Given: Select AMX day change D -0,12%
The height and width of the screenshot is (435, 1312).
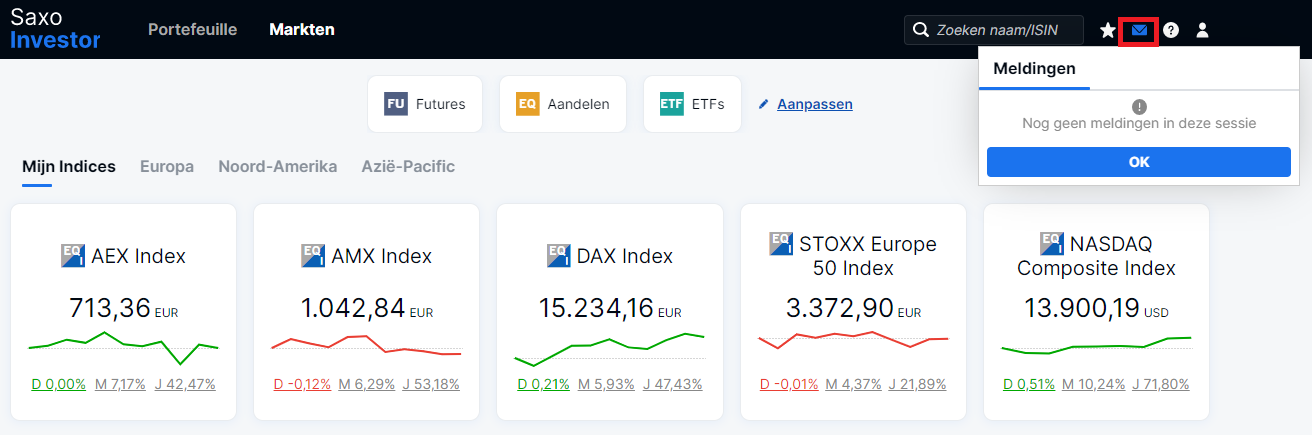Looking at the screenshot, I should coord(302,384).
